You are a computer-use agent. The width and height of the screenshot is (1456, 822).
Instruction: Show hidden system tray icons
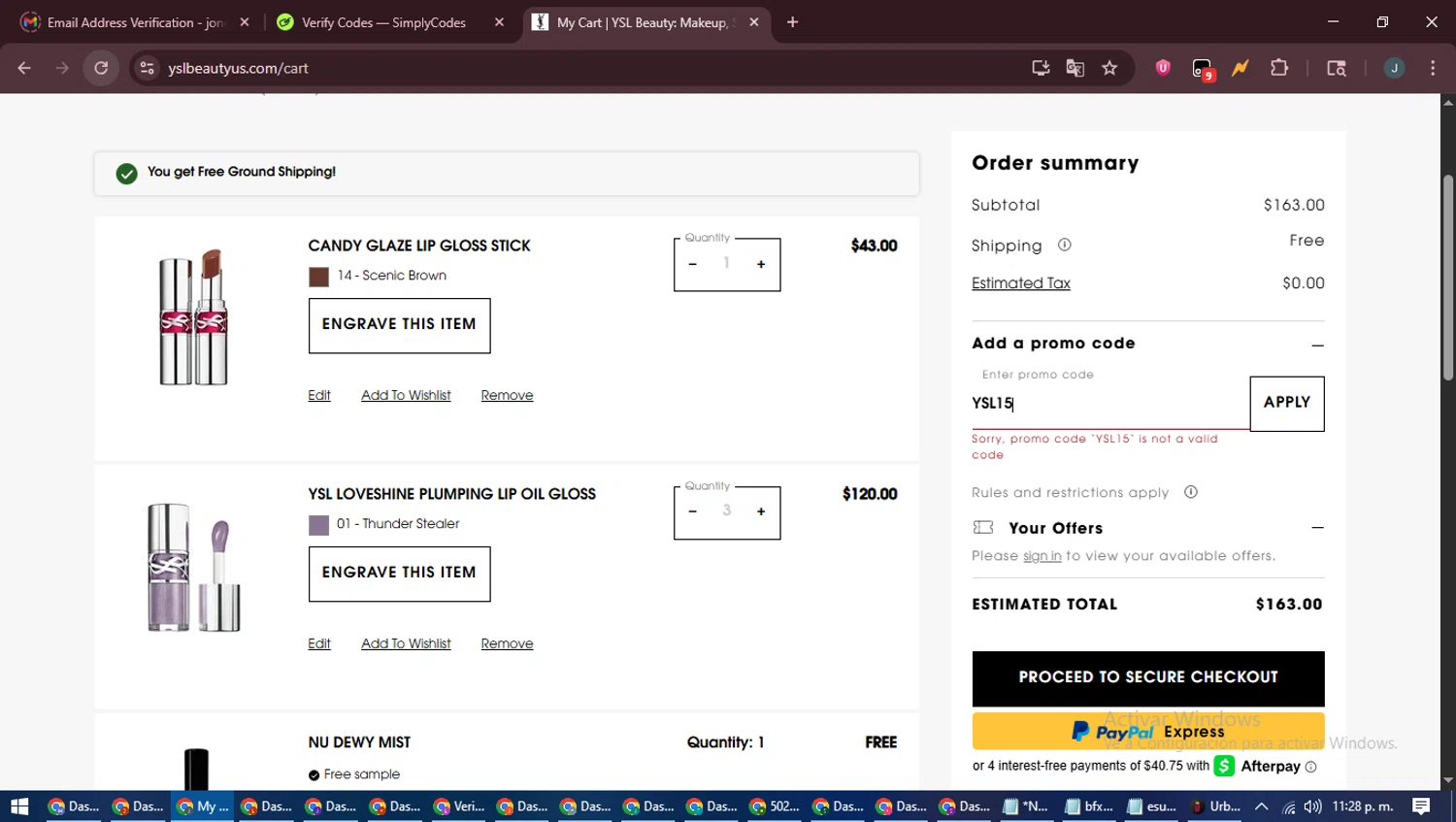coord(1261,806)
